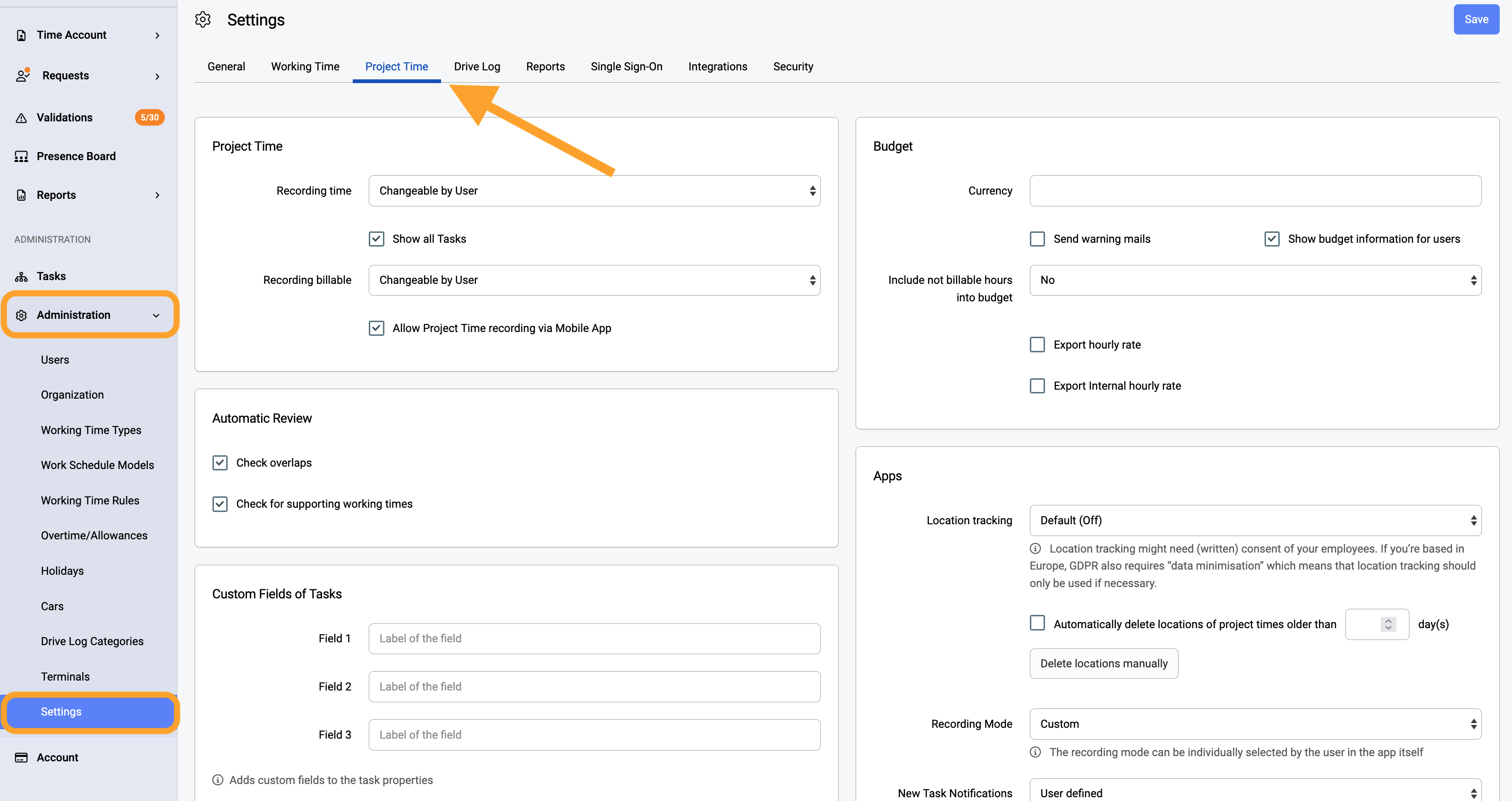Click the 5/30 validations badge
1512x801 pixels.
tap(149, 118)
